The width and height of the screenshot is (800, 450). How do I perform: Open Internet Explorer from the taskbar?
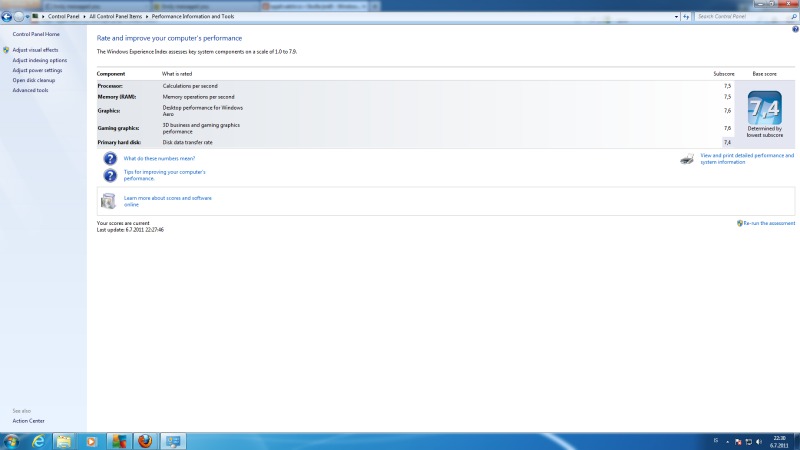click(38, 441)
